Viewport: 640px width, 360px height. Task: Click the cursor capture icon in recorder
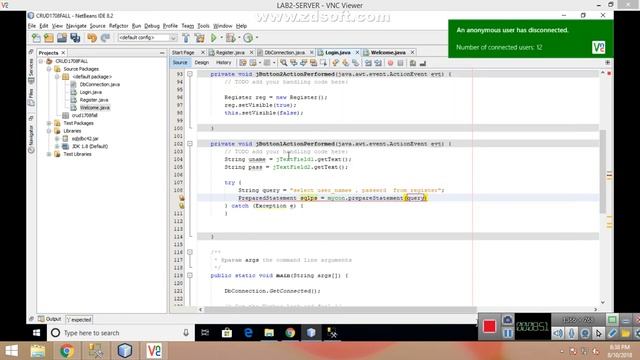click(x=598, y=333)
